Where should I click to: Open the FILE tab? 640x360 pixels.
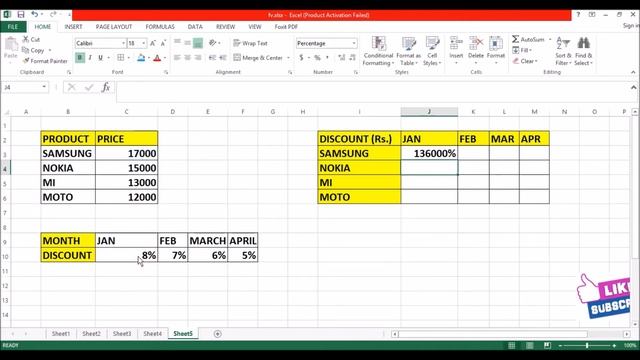[x=13, y=27]
